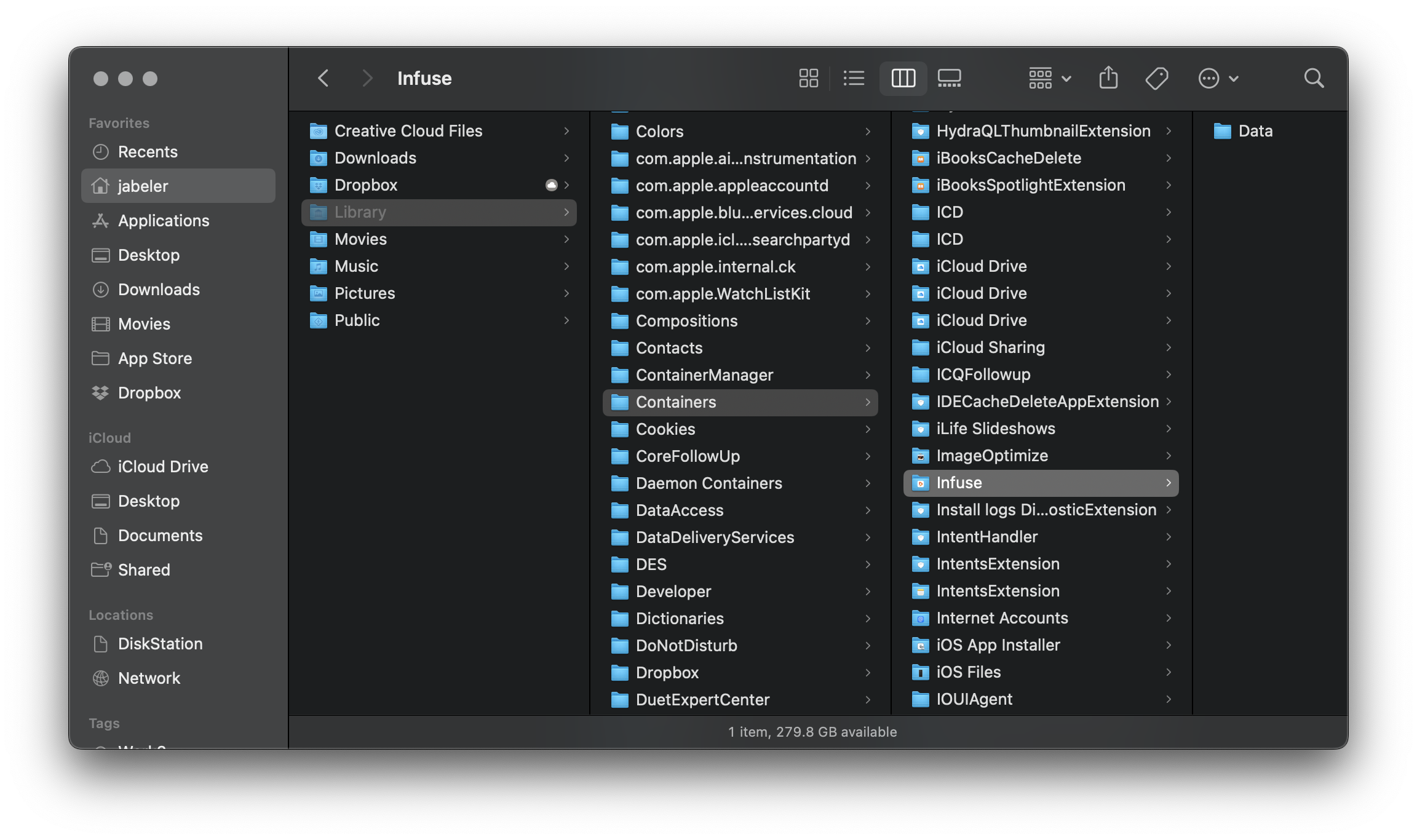Open the More actions ellipsis menu
The width and height of the screenshot is (1417, 840).
tap(1217, 78)
